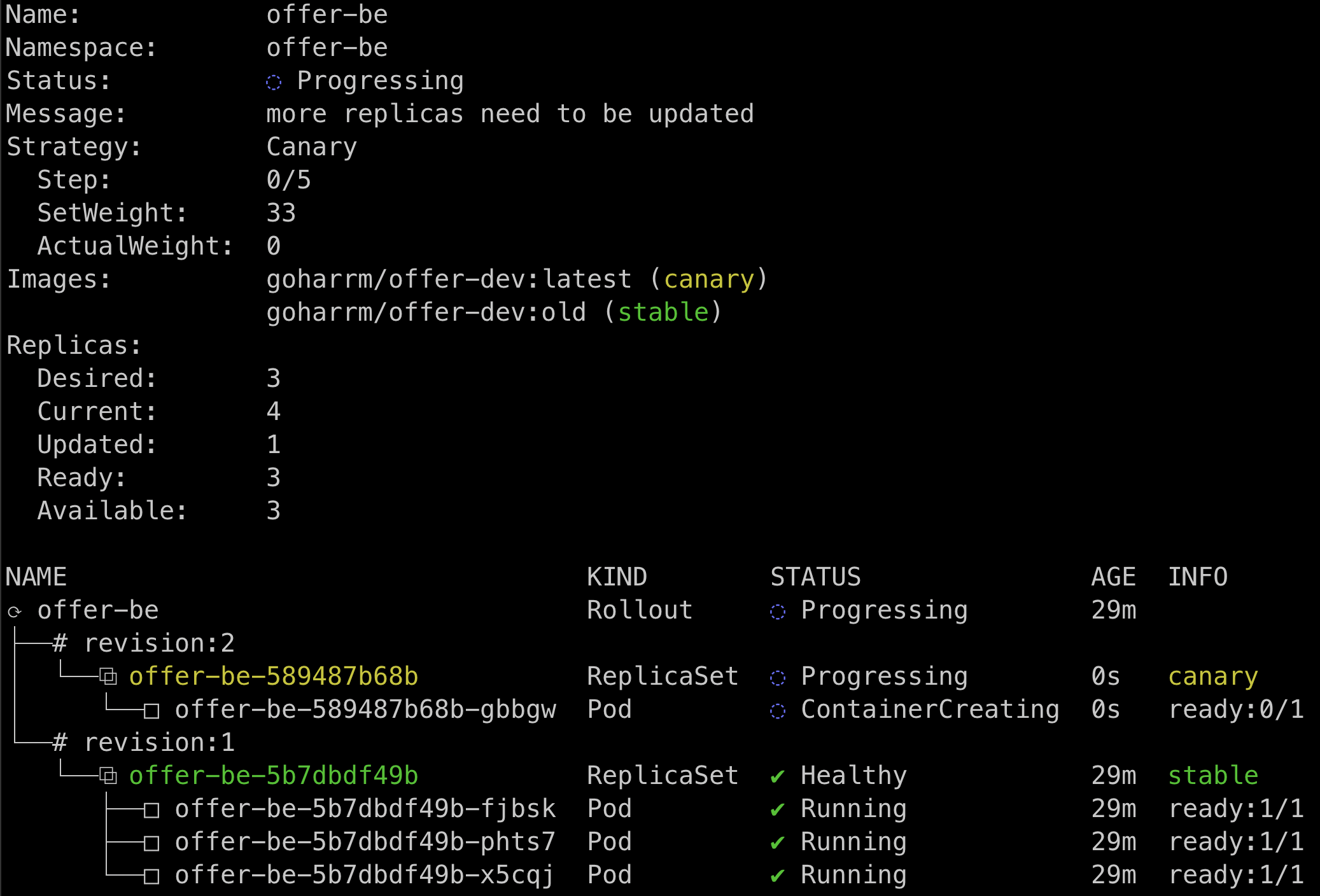Click the box icon for pod x5cqj
This screenshot has height=896, width=1320.
151,876
